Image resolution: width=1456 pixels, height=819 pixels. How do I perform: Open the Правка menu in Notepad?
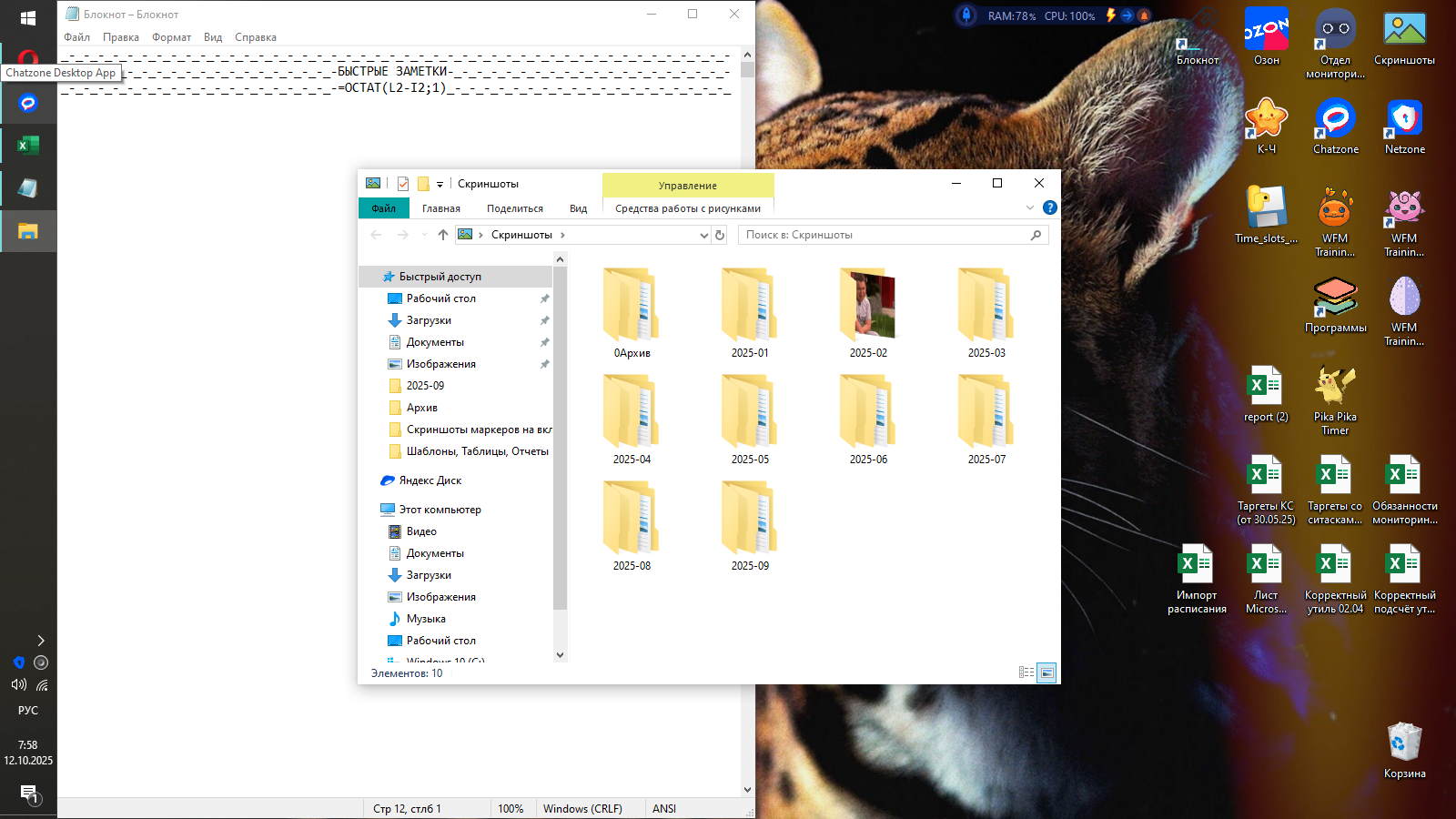coord(121,37)
